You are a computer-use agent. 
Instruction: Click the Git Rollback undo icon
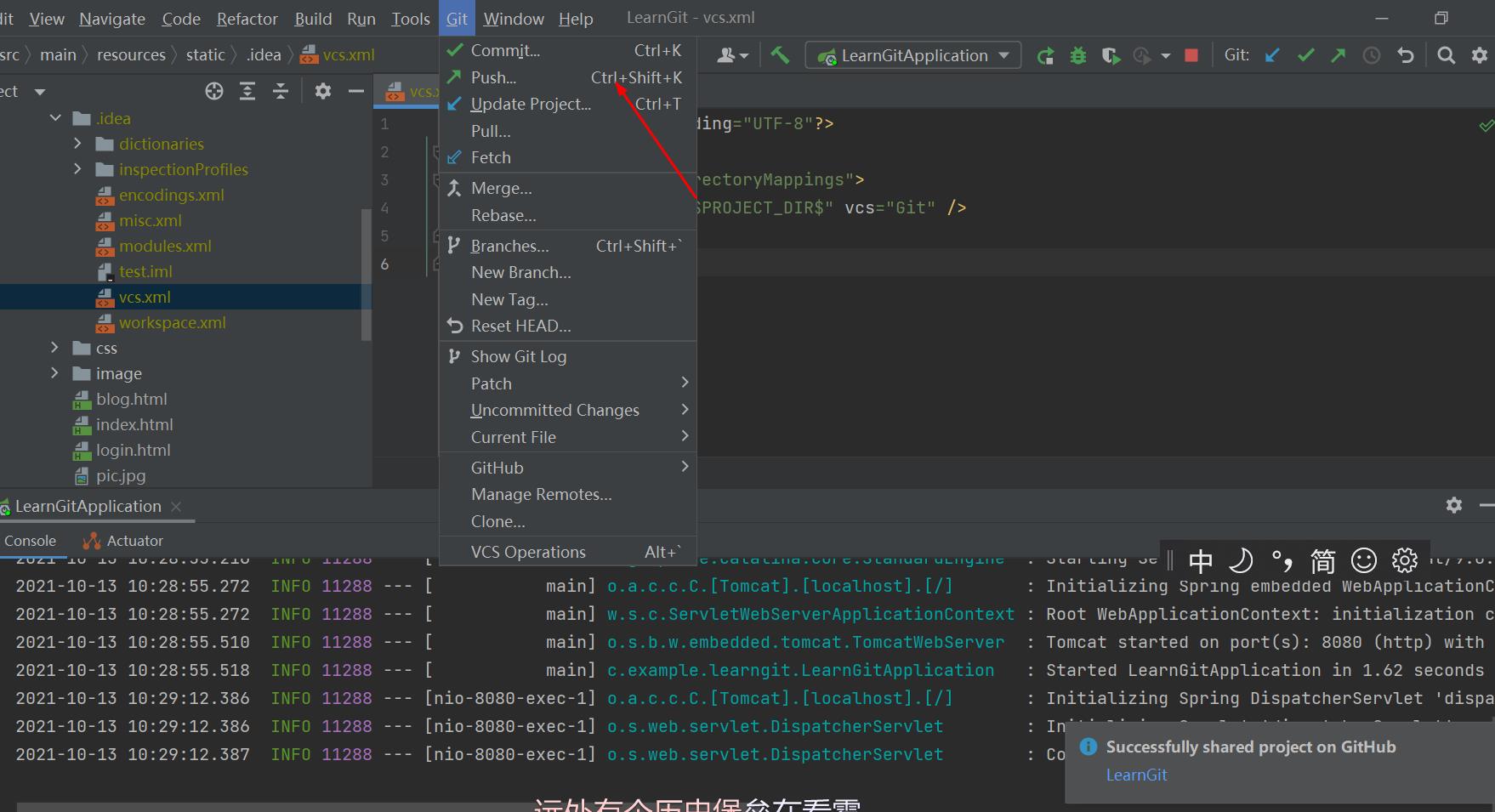tap(1405, 55)
